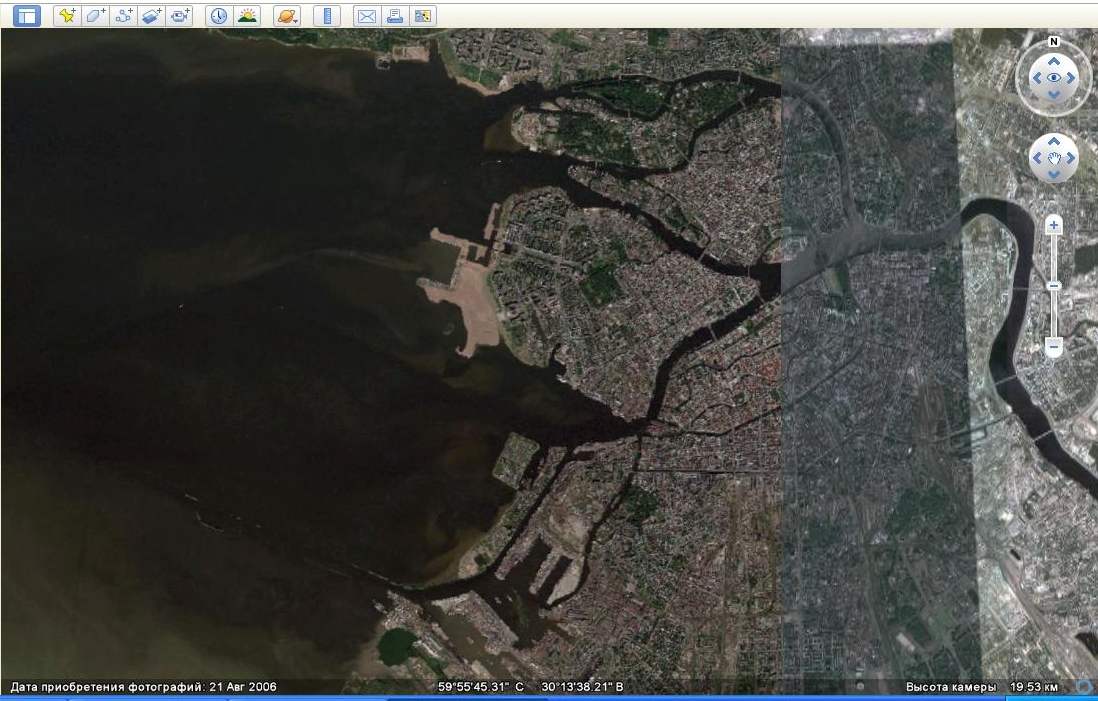The height and width of the screenshot is (701, 1098).
Task: Start recording a tour with camera icon
Action: pos(179,16)
